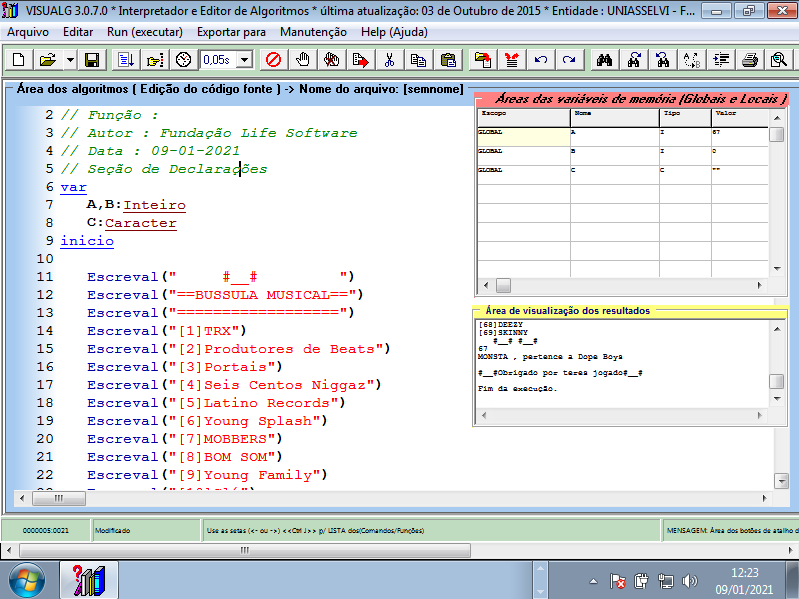Click the Tipo column header in variables table

coord(685,118)
